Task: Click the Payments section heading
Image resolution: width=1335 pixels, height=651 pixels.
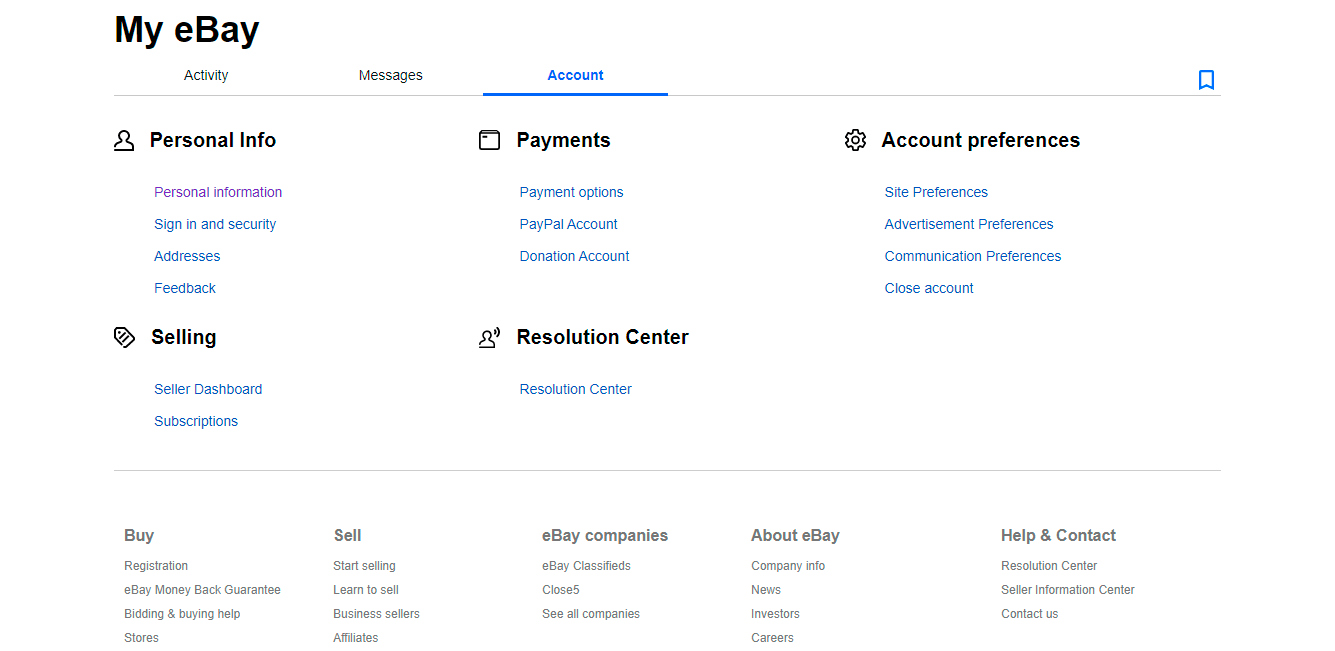Action: point(563,141)
